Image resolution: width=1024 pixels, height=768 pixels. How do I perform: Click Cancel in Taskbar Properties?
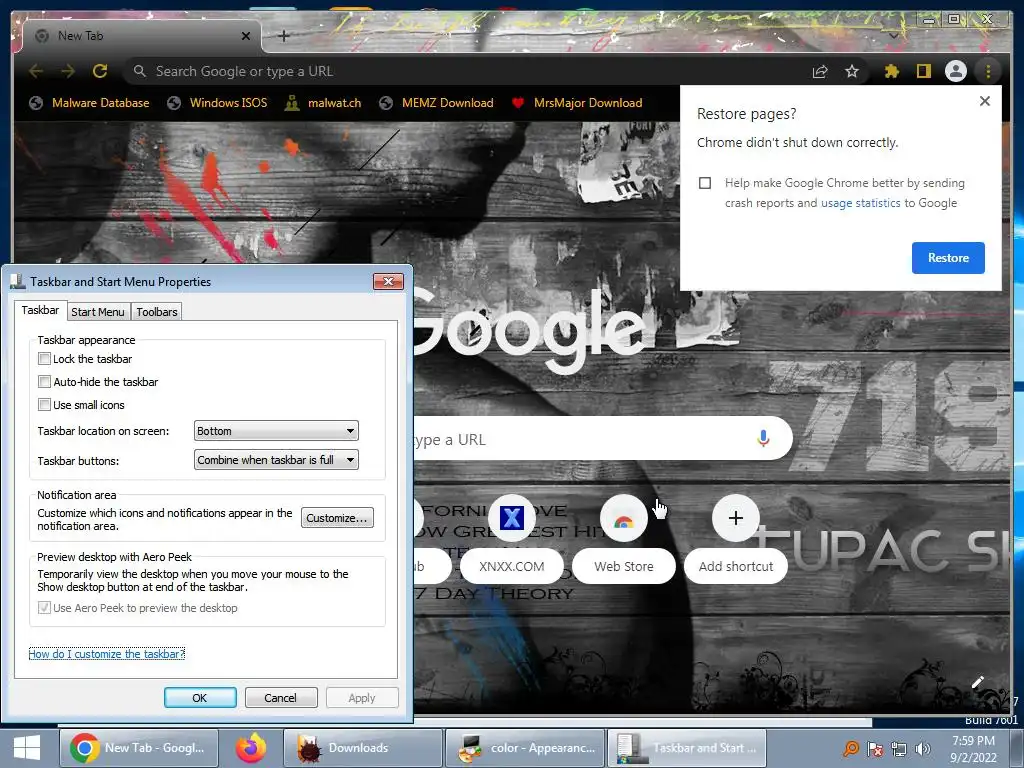click(281, 697)
